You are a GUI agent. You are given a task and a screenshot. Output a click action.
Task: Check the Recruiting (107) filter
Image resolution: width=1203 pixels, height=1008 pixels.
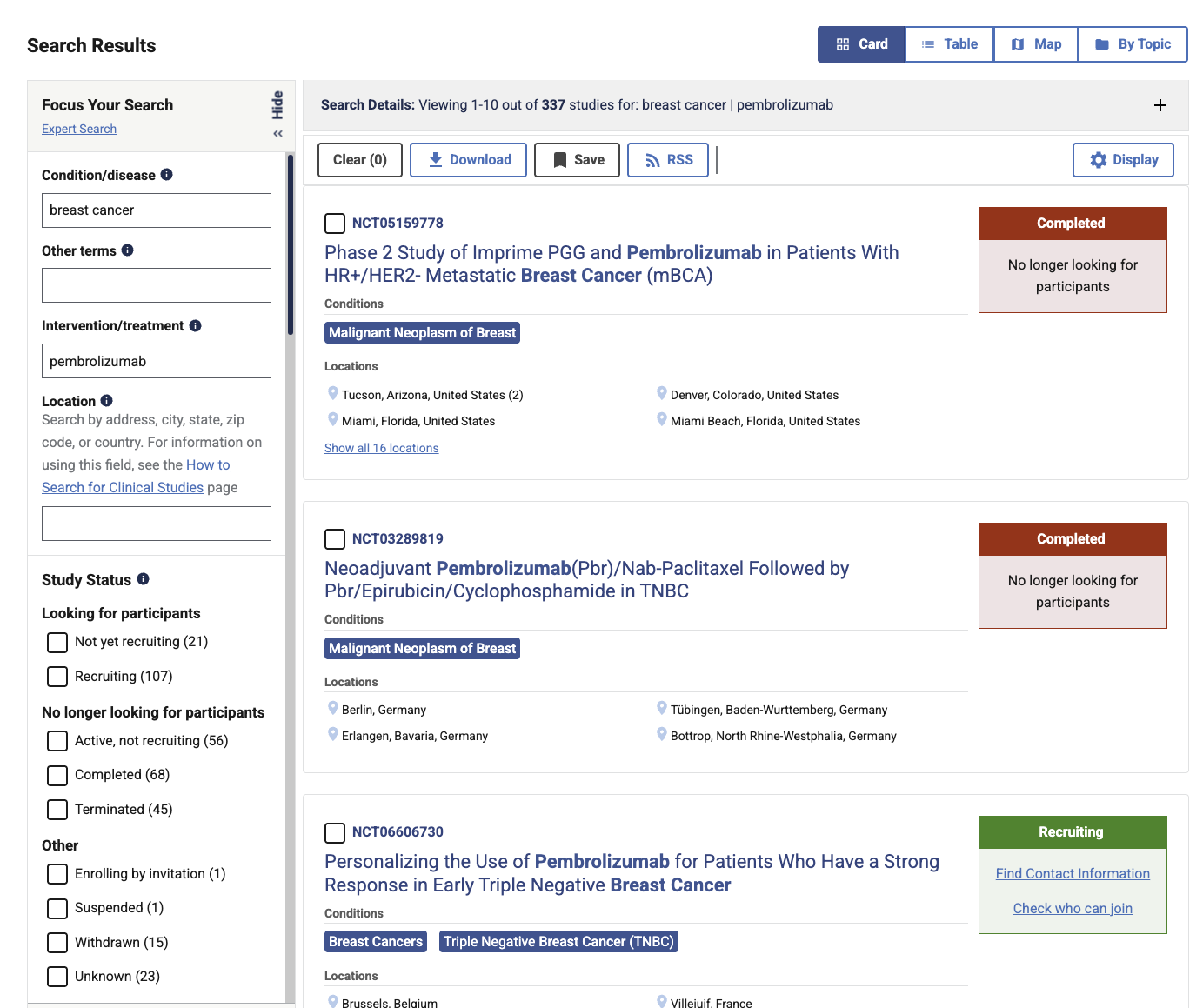[x=57, y=677]
